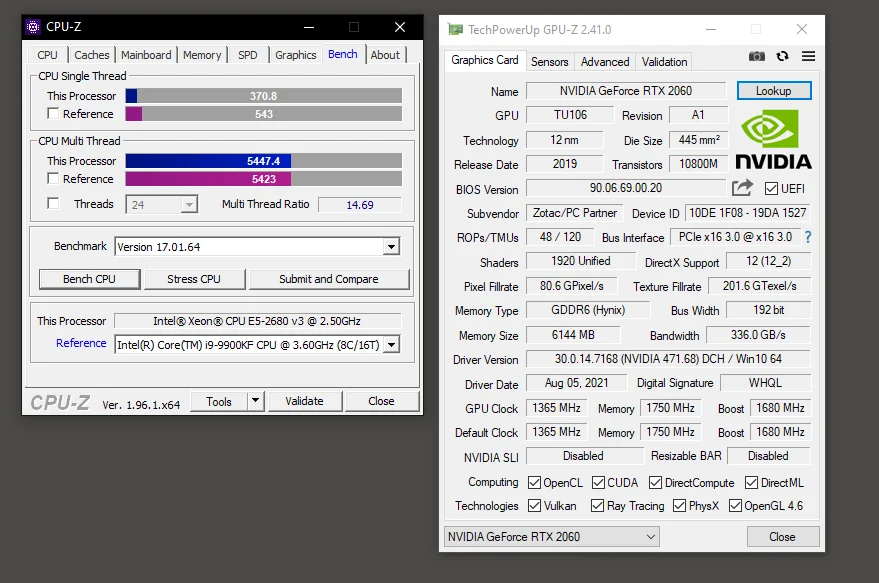
Task: Click the Stress CPU button
Action: 194,279
